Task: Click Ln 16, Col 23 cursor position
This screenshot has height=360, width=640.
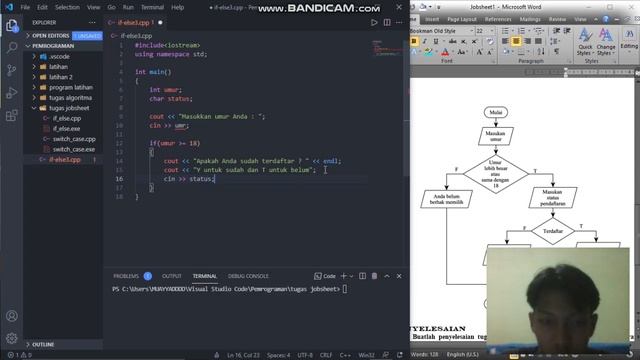Action: click(243, 355)
